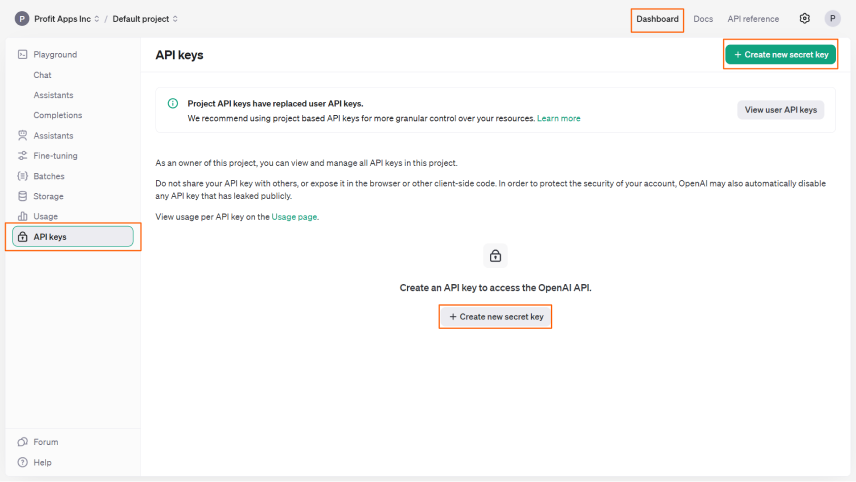Click the Storage database icon
The width and height of the screenshot is (856, 482).
(x=22, y=196)
